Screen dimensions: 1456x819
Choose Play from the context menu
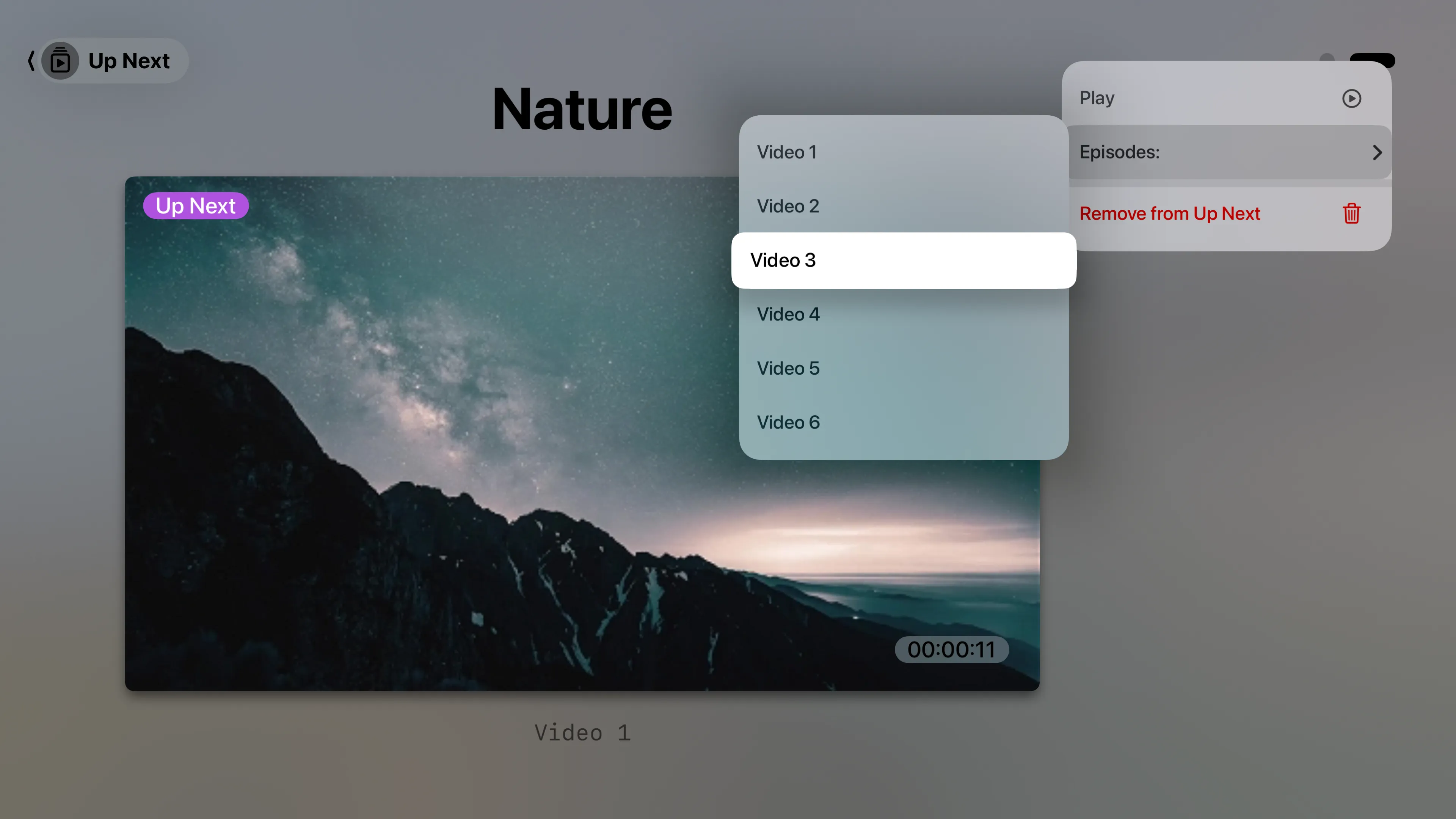[1097, 98]
